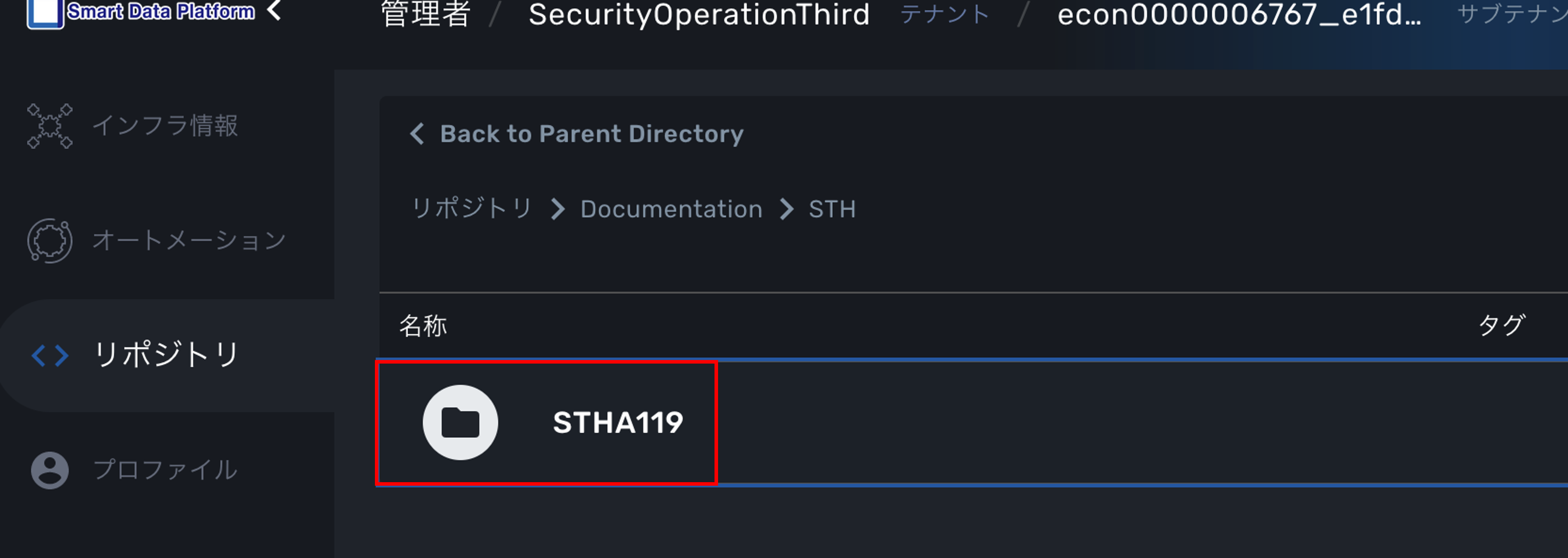
Task: Click STH in the breadcrumb path
Action: [831, 209]
